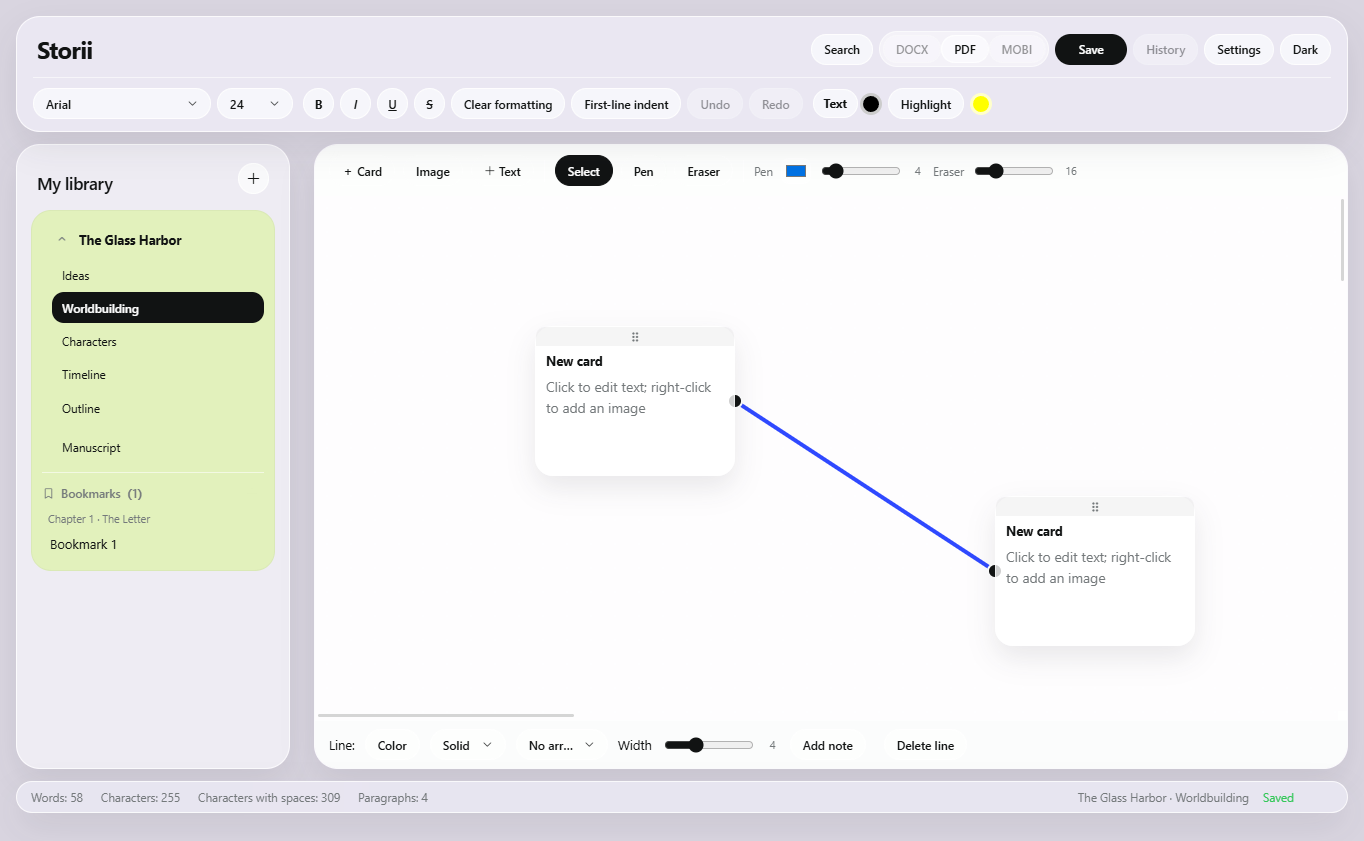Open the Manuscript section
Viewport: 1364px width, 841px height.
[158, 448]
